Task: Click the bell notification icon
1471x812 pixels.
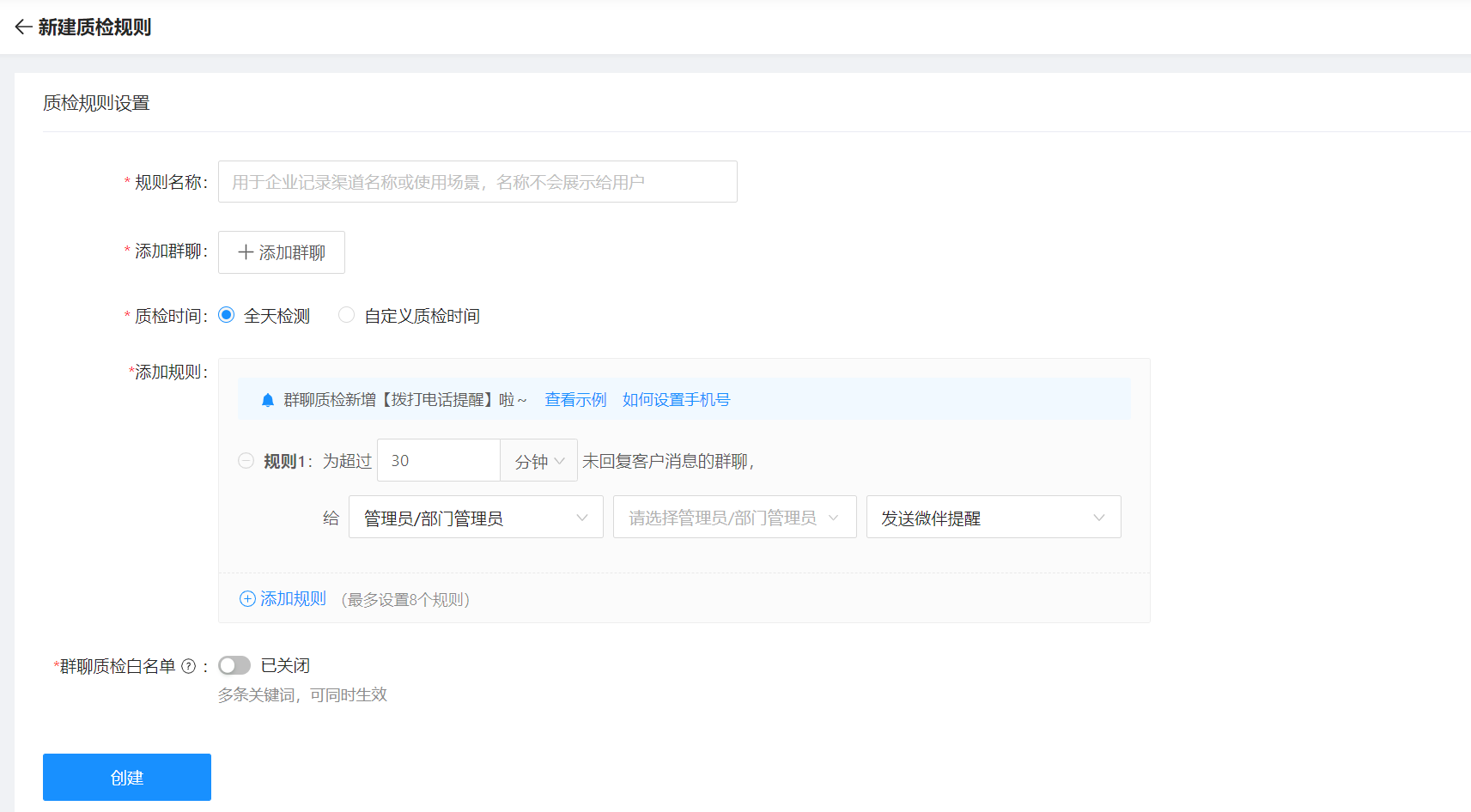Action: 268,400
